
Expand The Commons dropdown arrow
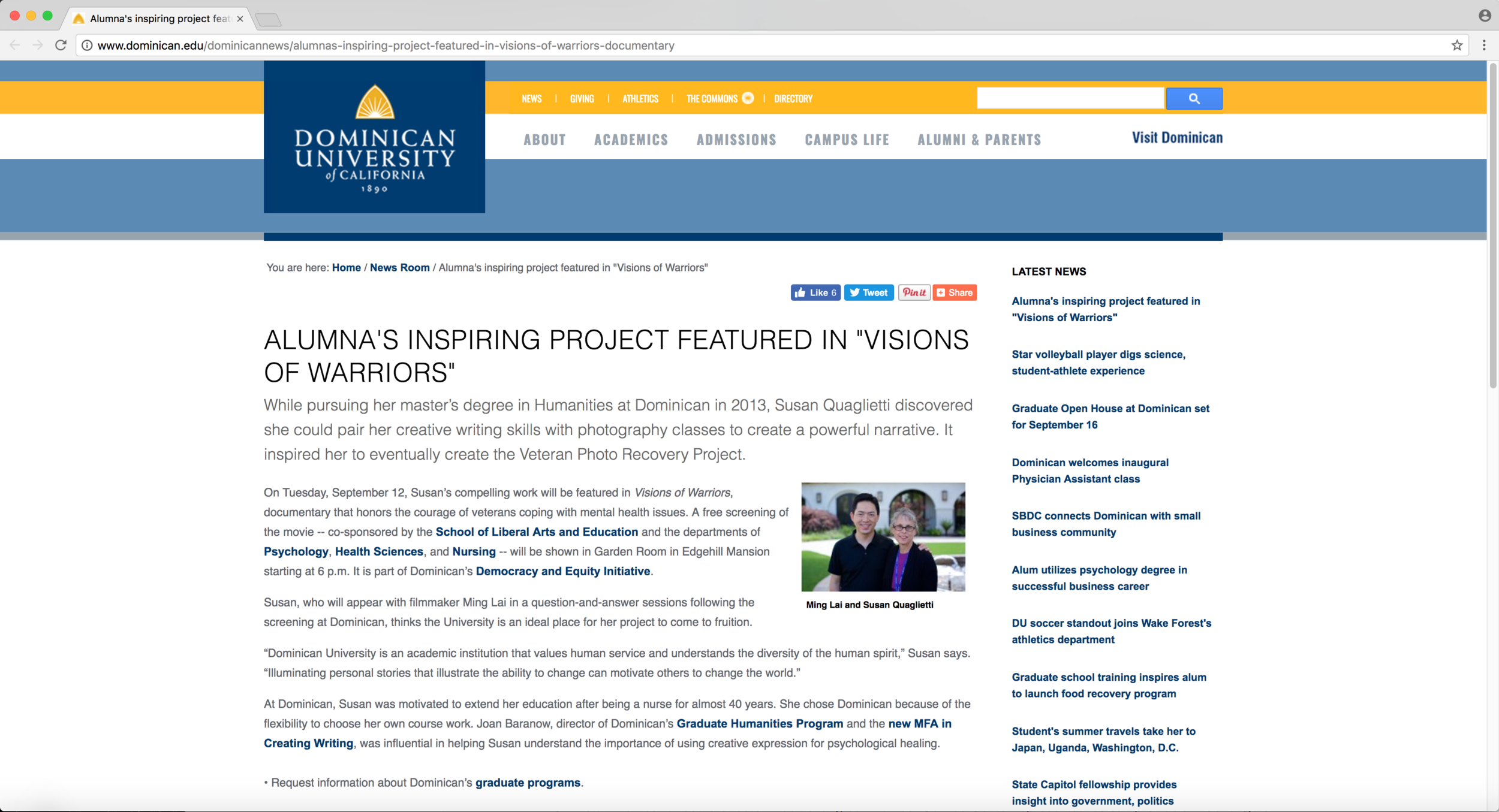coord(747,98)
